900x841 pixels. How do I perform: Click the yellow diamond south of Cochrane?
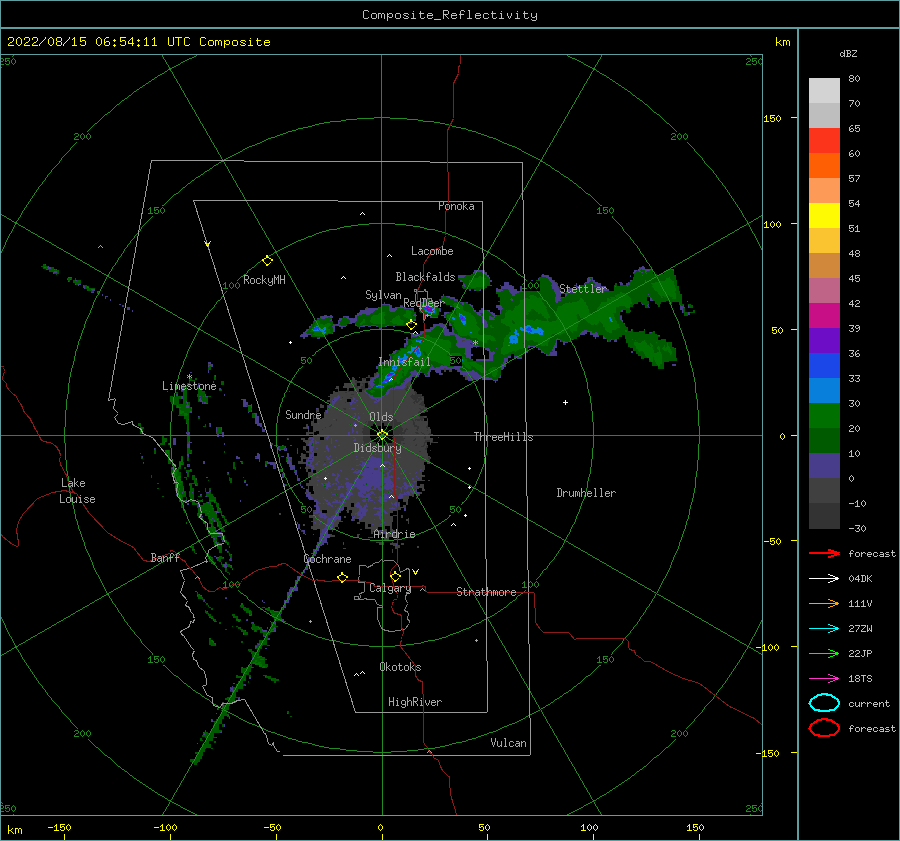point(342,578)
